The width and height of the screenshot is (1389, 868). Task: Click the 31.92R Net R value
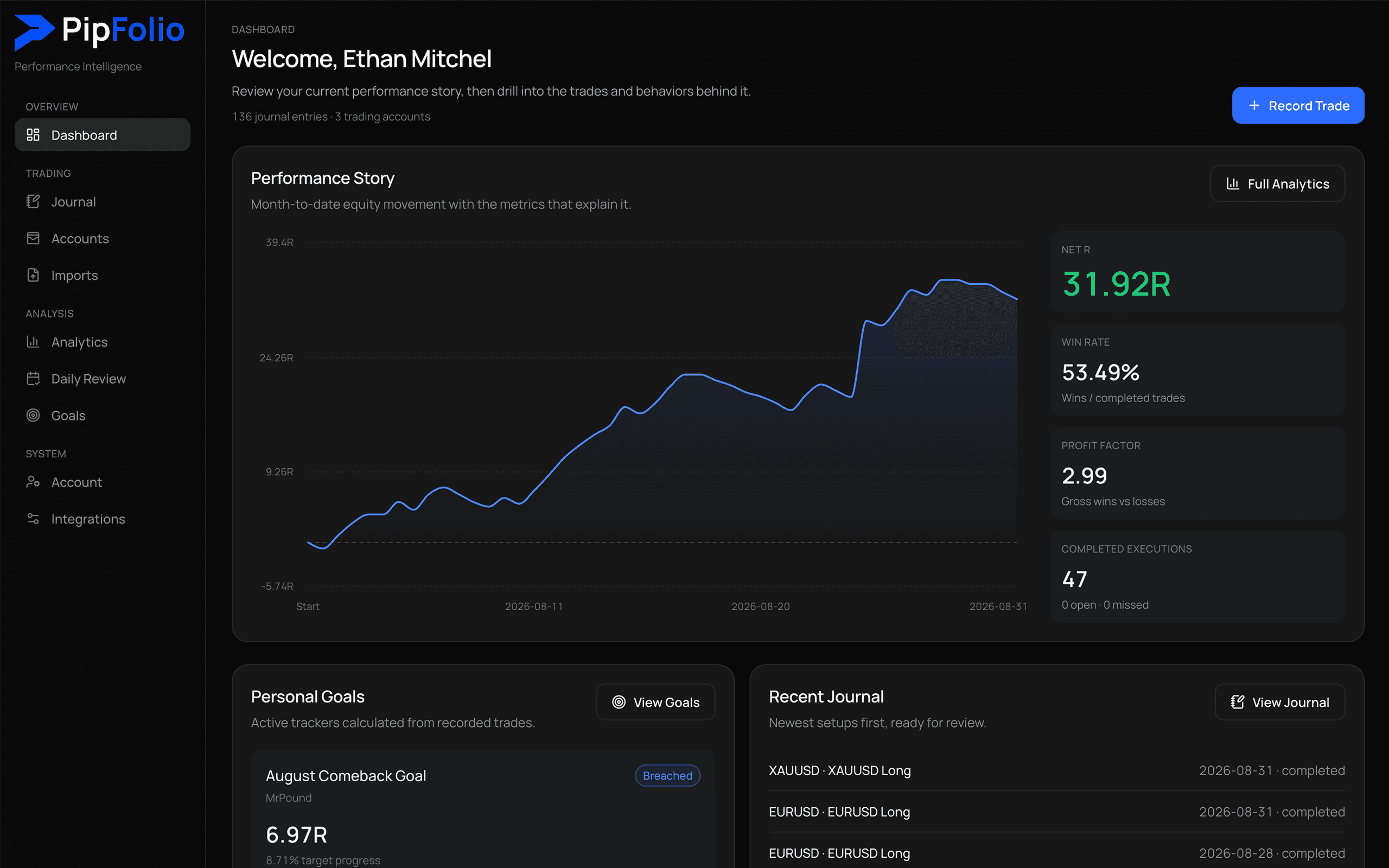coord(1116,284)
